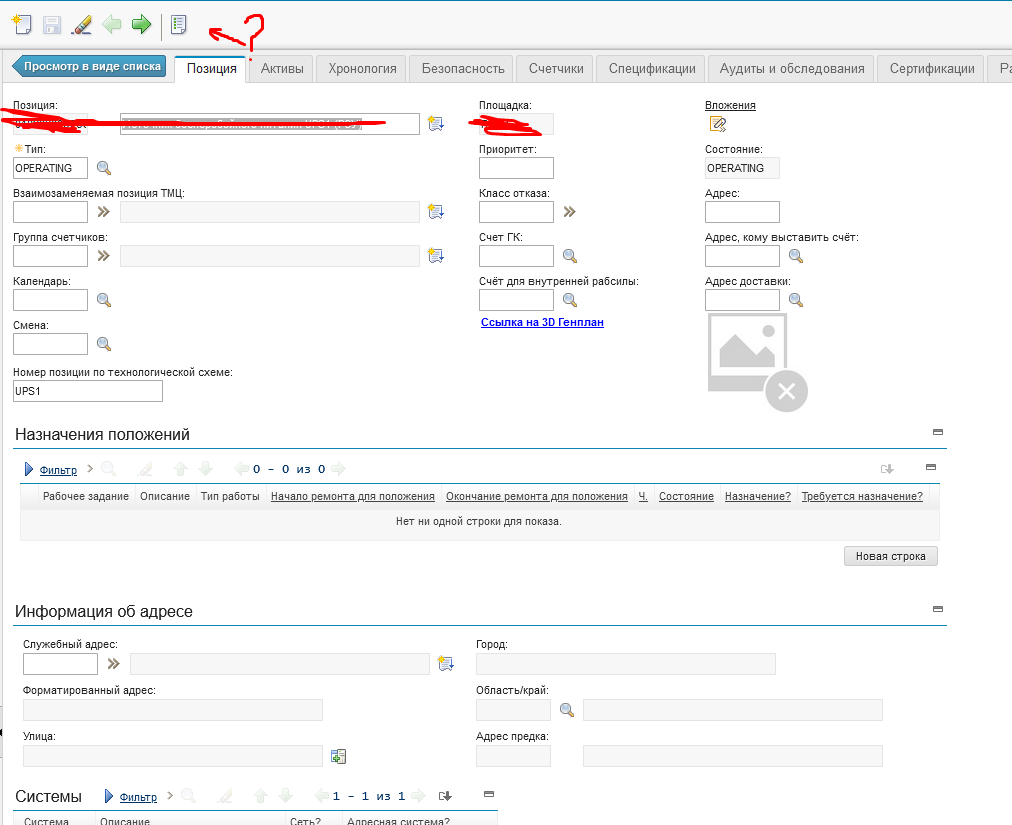Collapse the Назначения положений section
Image resolution: width=1012 pixels, height=825 pixels.
pyautogui.click(x=937, y=431)
